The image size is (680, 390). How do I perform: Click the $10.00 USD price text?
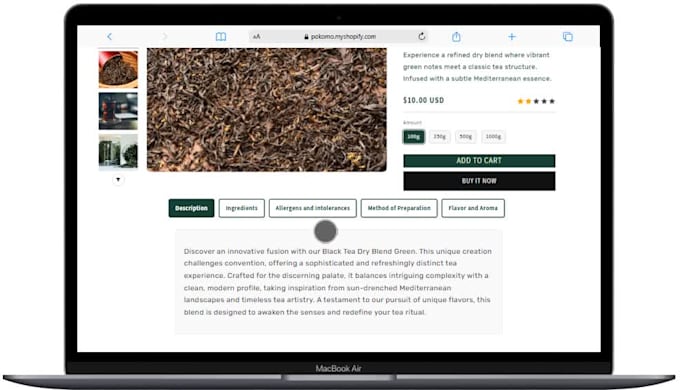[423, 100]
